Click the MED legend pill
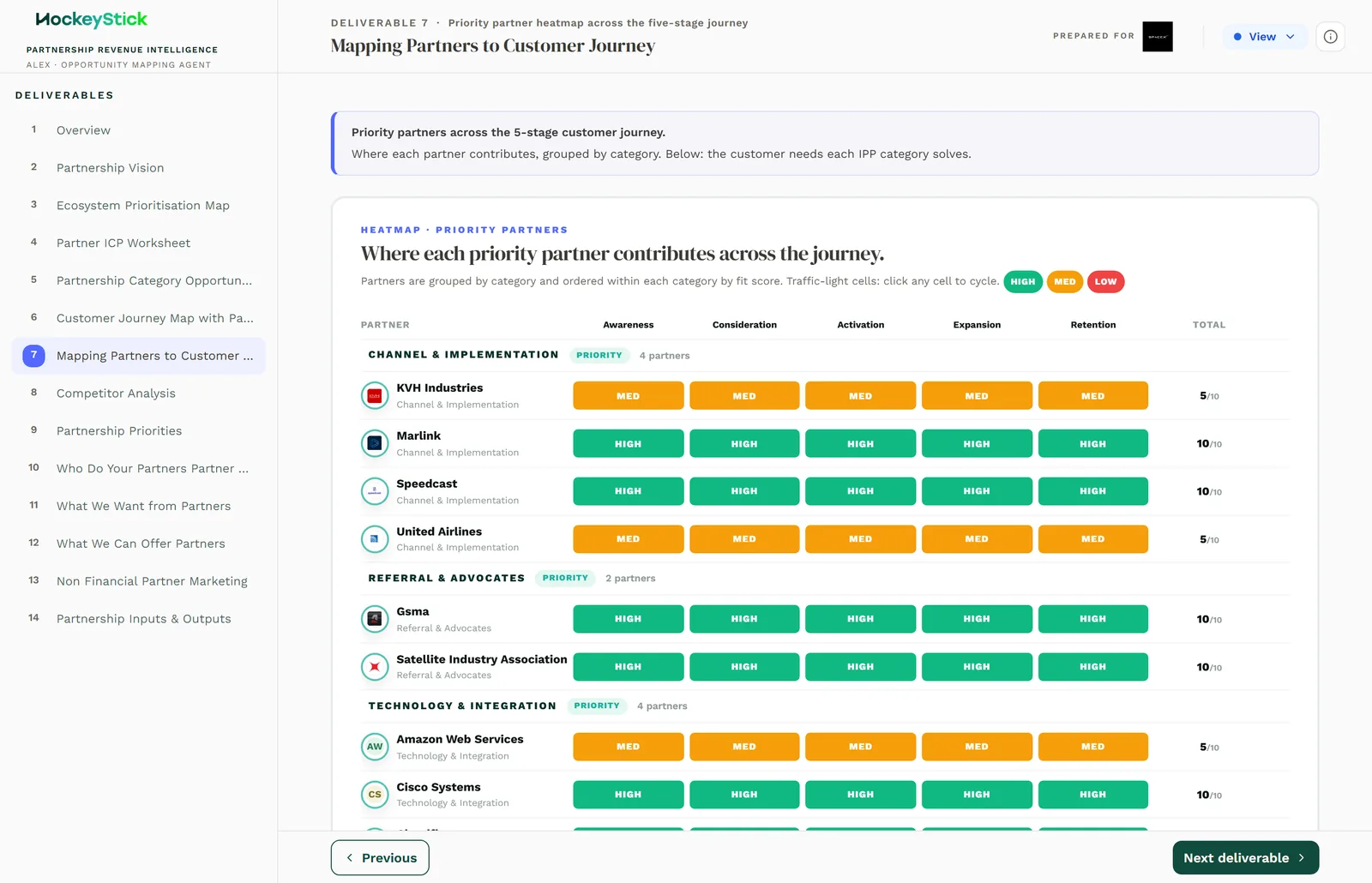 coord(1065,281)
